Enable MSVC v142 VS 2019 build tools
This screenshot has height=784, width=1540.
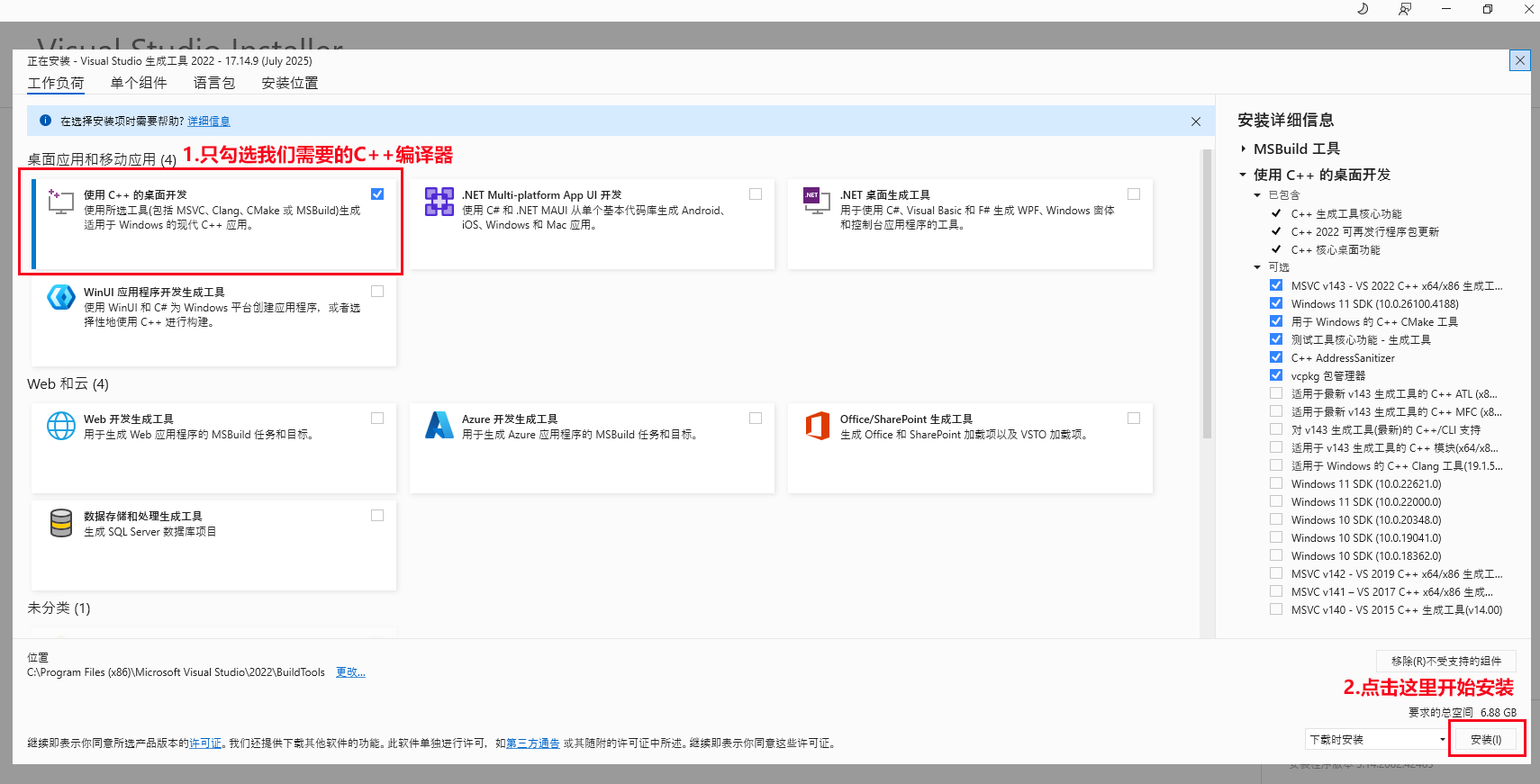tap(1276, 573)
